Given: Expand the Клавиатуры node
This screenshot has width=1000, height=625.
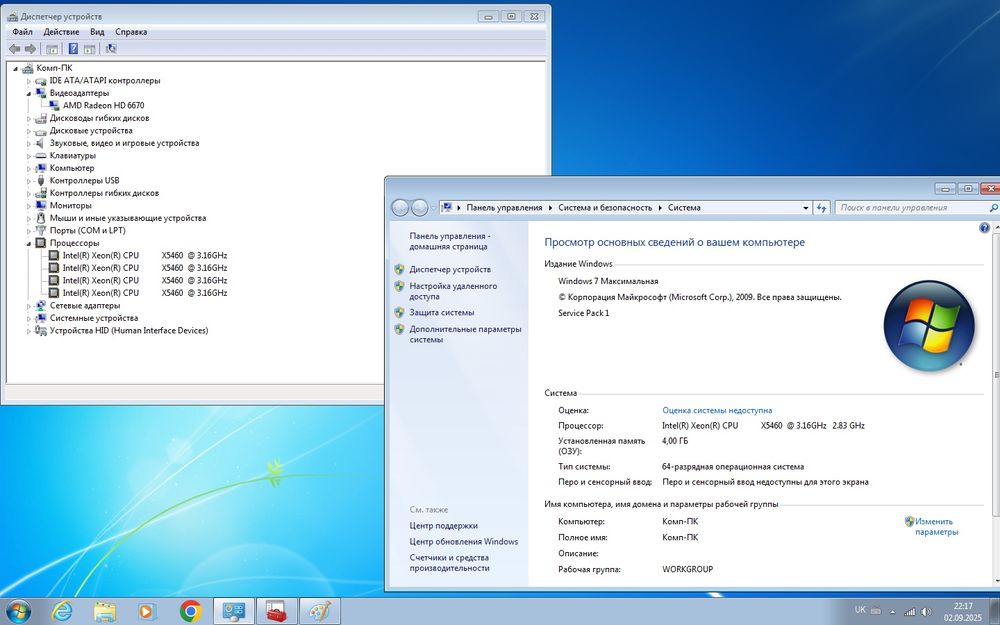Looking at the screenshot, I should [29, 156].
